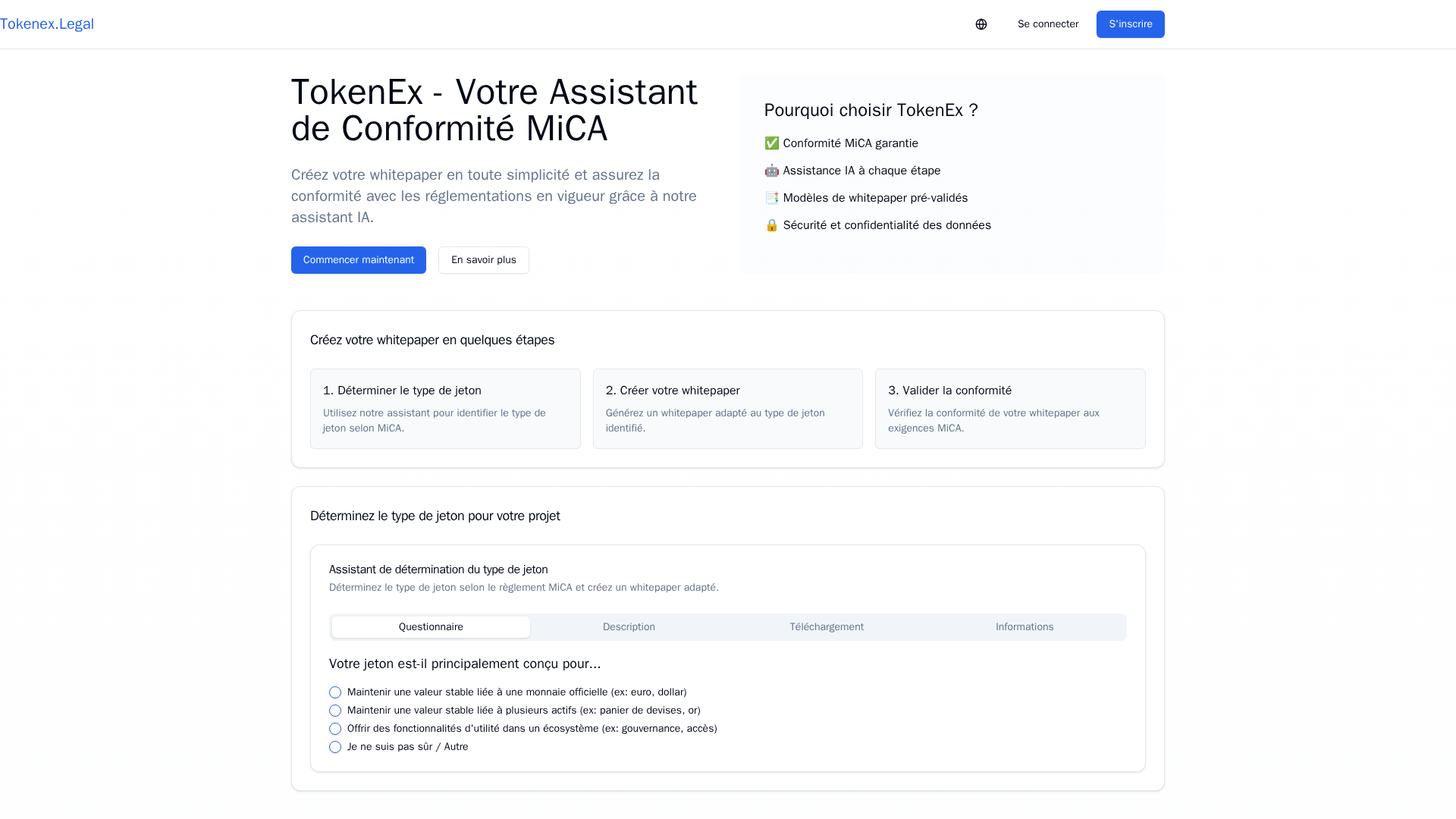1456x819 pixels.
Task: Open the Tokenex.Legal home link
Action: [47, 24]
